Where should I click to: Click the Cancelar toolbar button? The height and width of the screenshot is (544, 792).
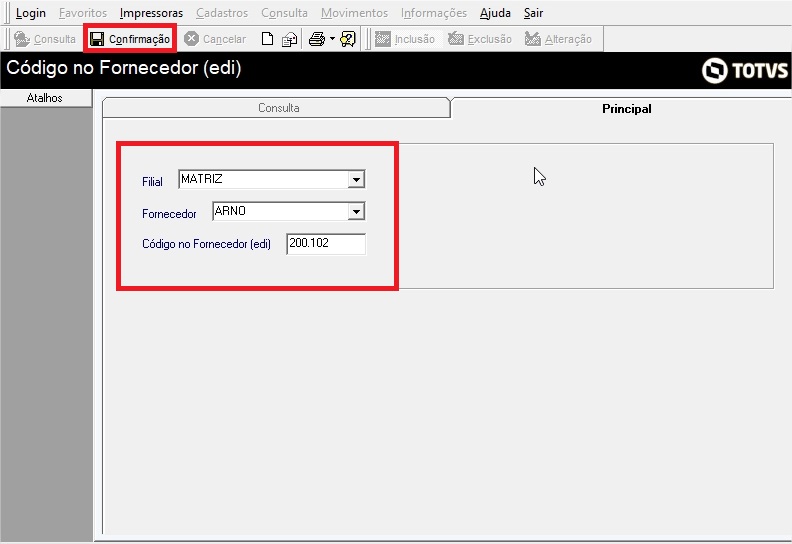pyautogui.click(x=215, y=39)
